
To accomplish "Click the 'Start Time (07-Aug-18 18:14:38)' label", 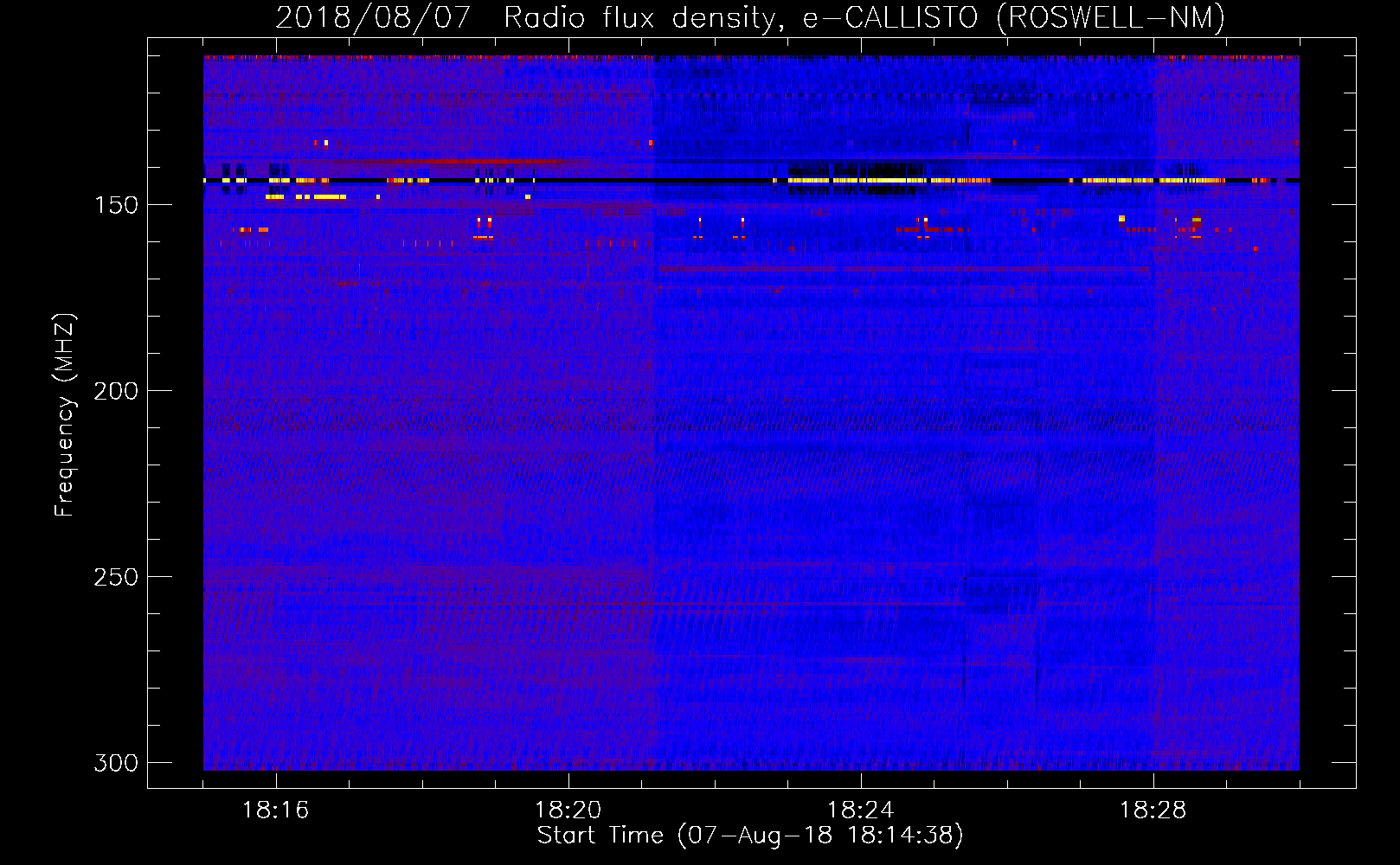I will [x=750, y=836].
